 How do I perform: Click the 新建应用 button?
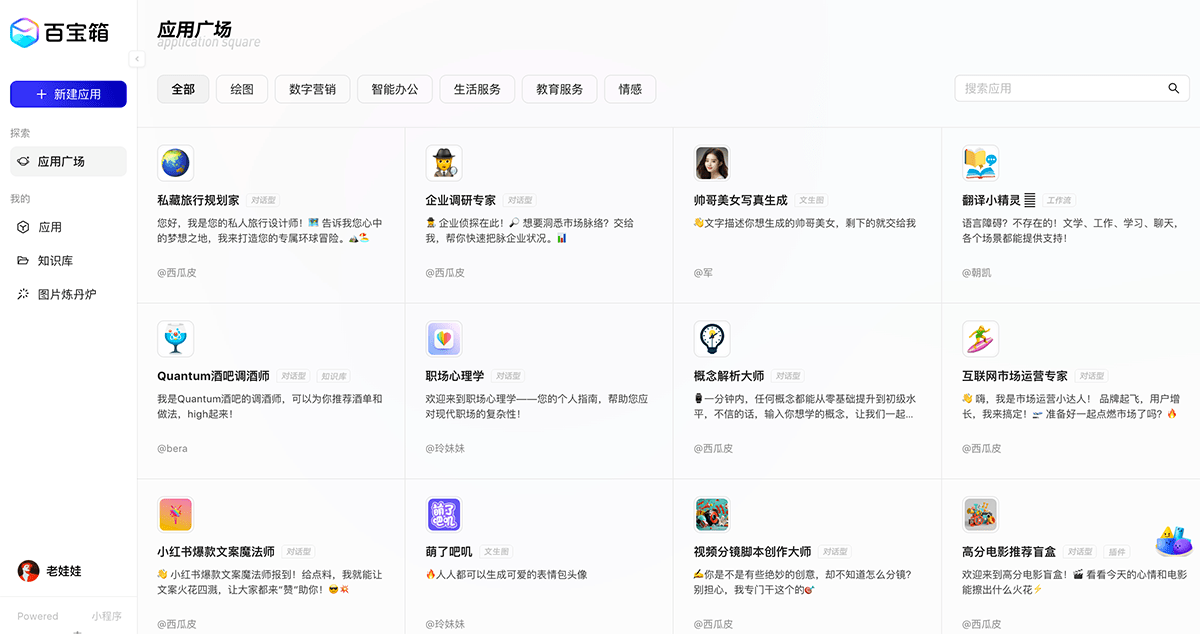pyautogui.click(x=68, y=94)
